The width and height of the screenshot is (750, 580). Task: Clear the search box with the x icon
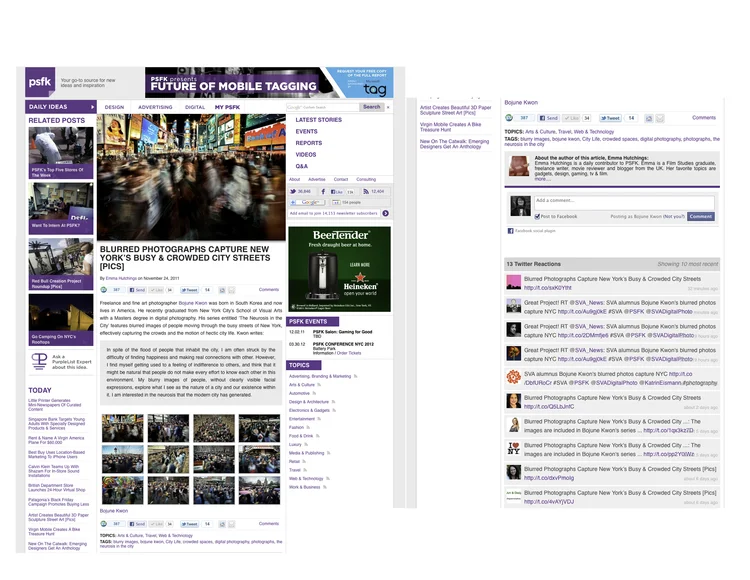click(x=388, y=107)
